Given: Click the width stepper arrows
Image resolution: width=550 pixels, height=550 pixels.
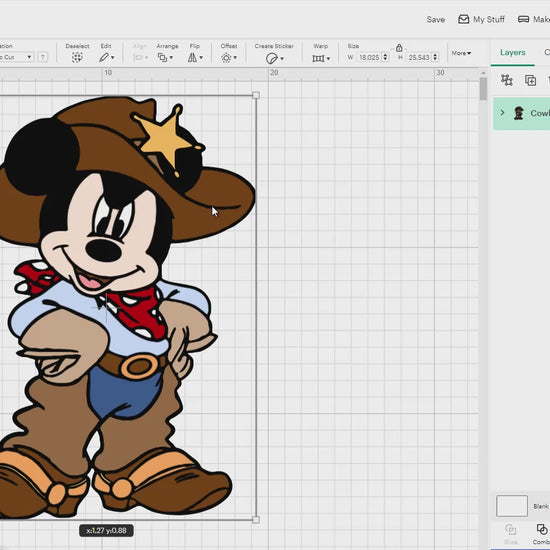Looking at the screenshot, I should coord(385,57).
